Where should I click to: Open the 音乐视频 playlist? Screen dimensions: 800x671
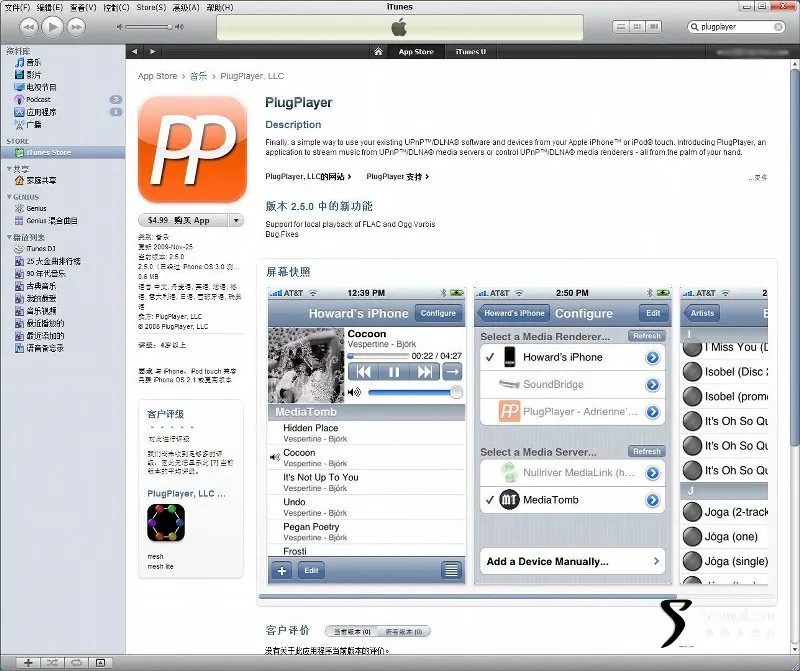(41, 311)
